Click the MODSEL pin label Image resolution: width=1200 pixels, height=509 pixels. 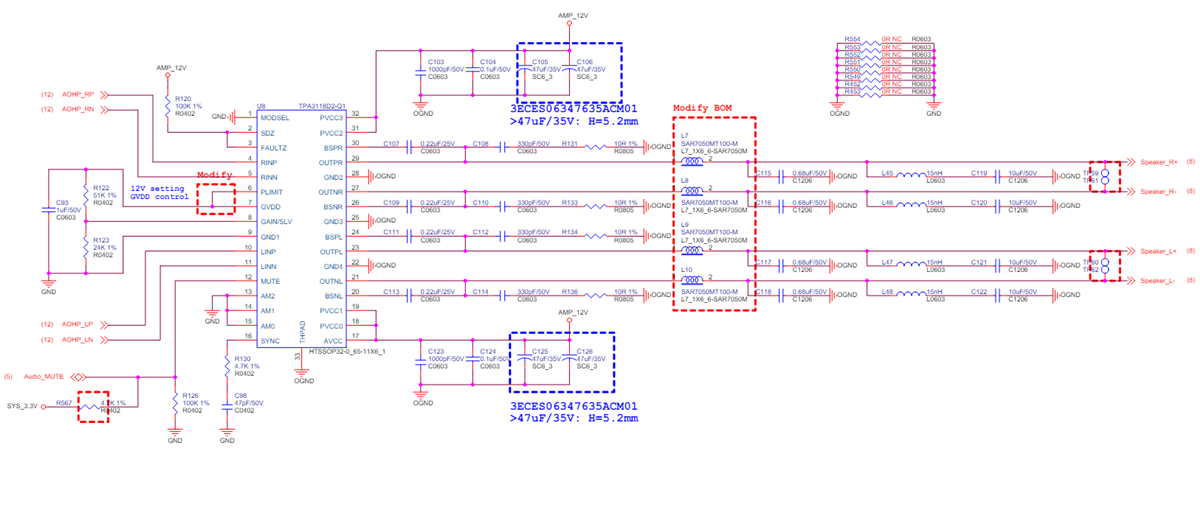274,117
